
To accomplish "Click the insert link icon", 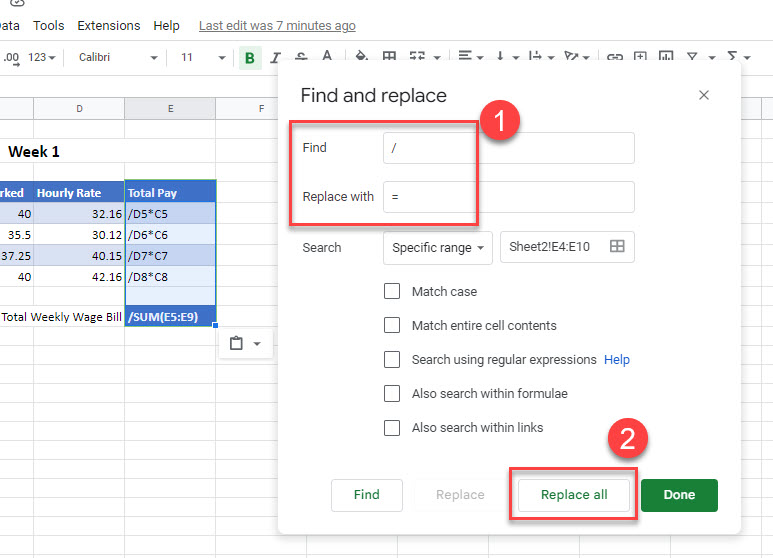I will 615,58.
